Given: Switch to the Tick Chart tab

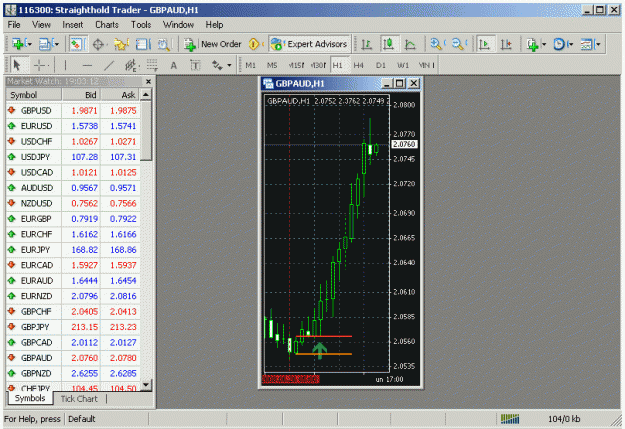Looking at the screenshot, I should [79, 399].
